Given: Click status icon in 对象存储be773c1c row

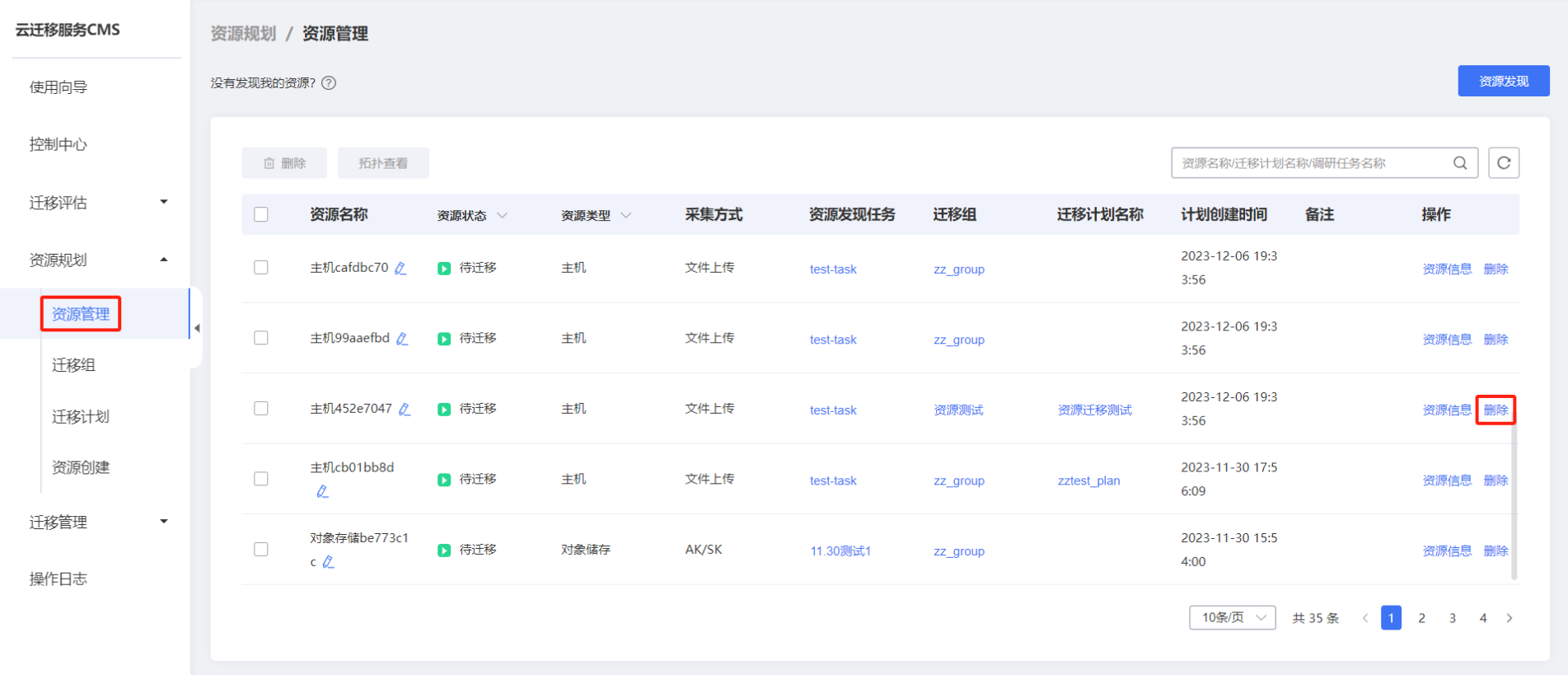Looking at the screenshot, I should (444, 551).
